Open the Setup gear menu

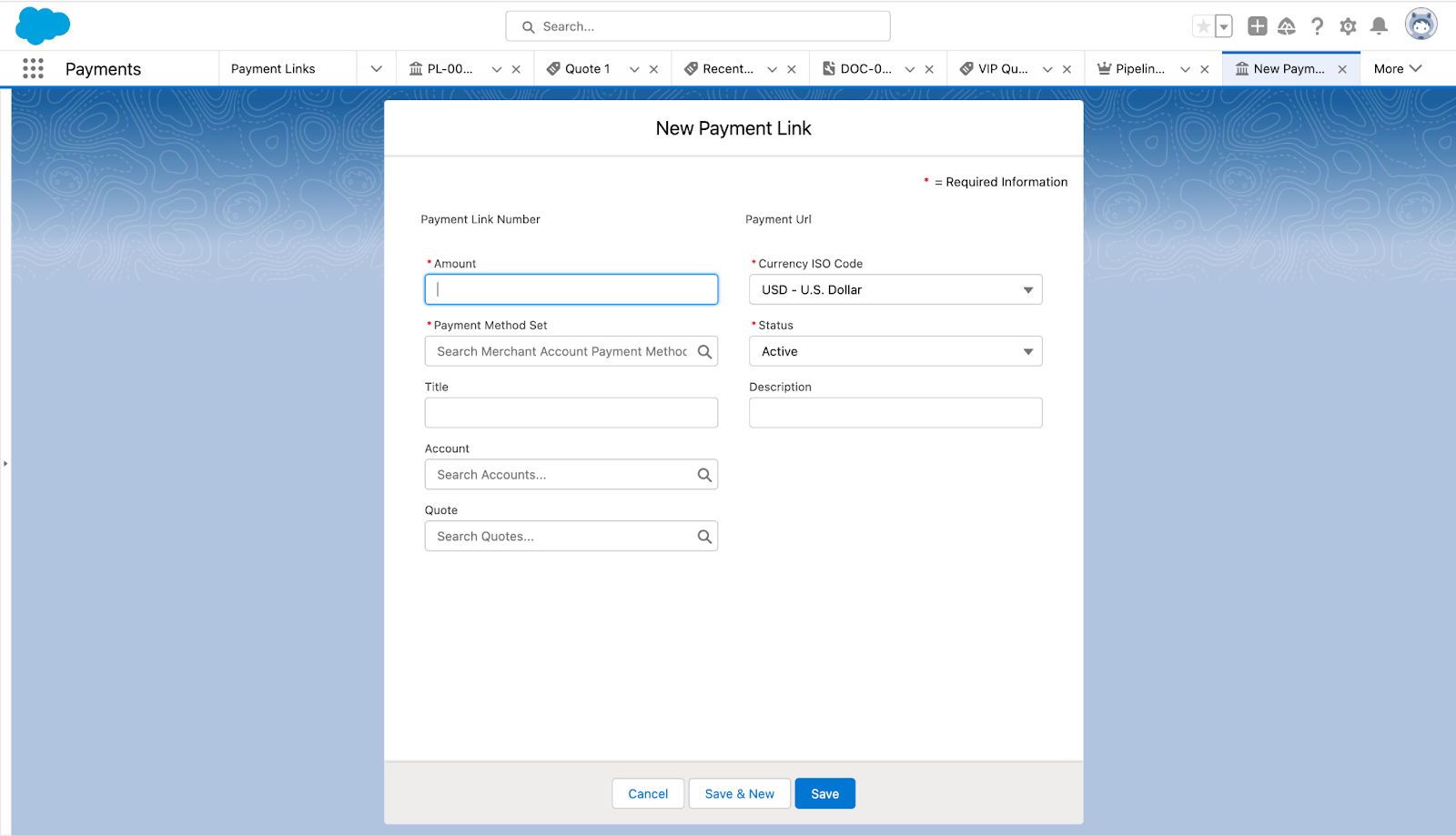pos(1348,26)
